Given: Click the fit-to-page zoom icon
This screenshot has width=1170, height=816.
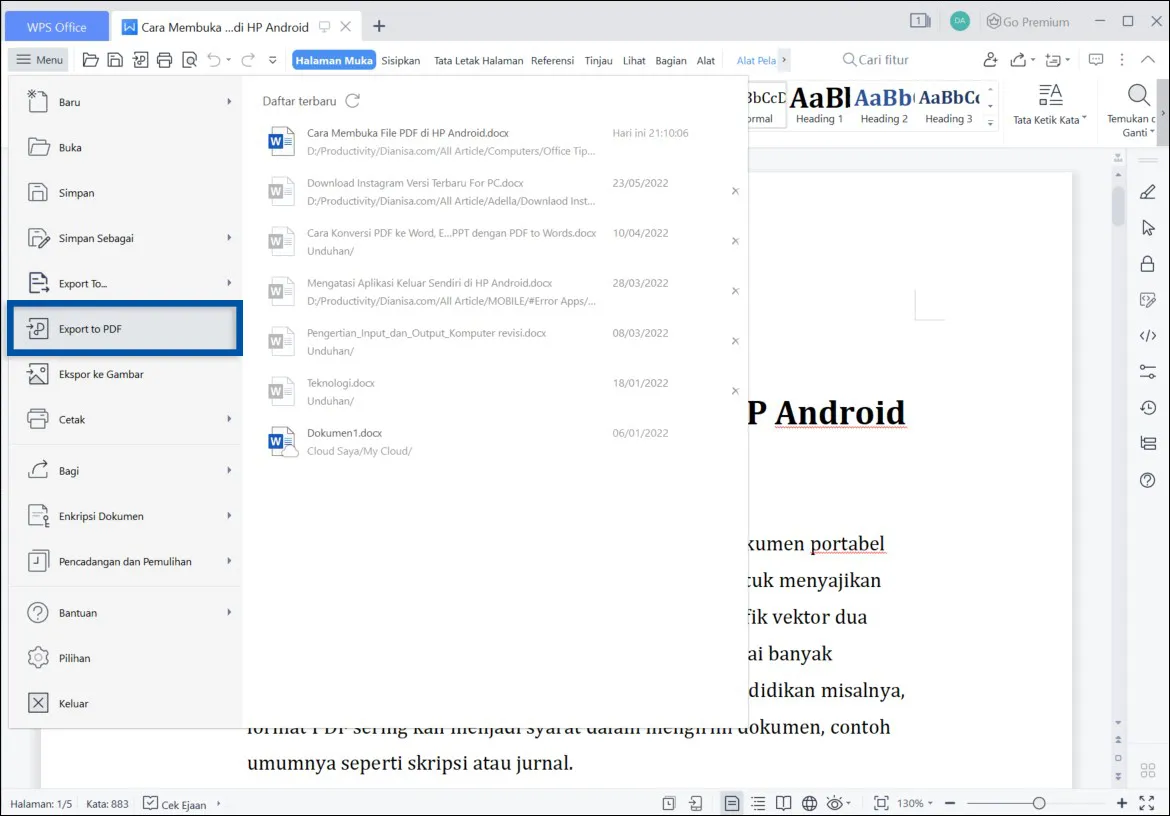Looking at the screenshot, I should click(x=881, y=803).
